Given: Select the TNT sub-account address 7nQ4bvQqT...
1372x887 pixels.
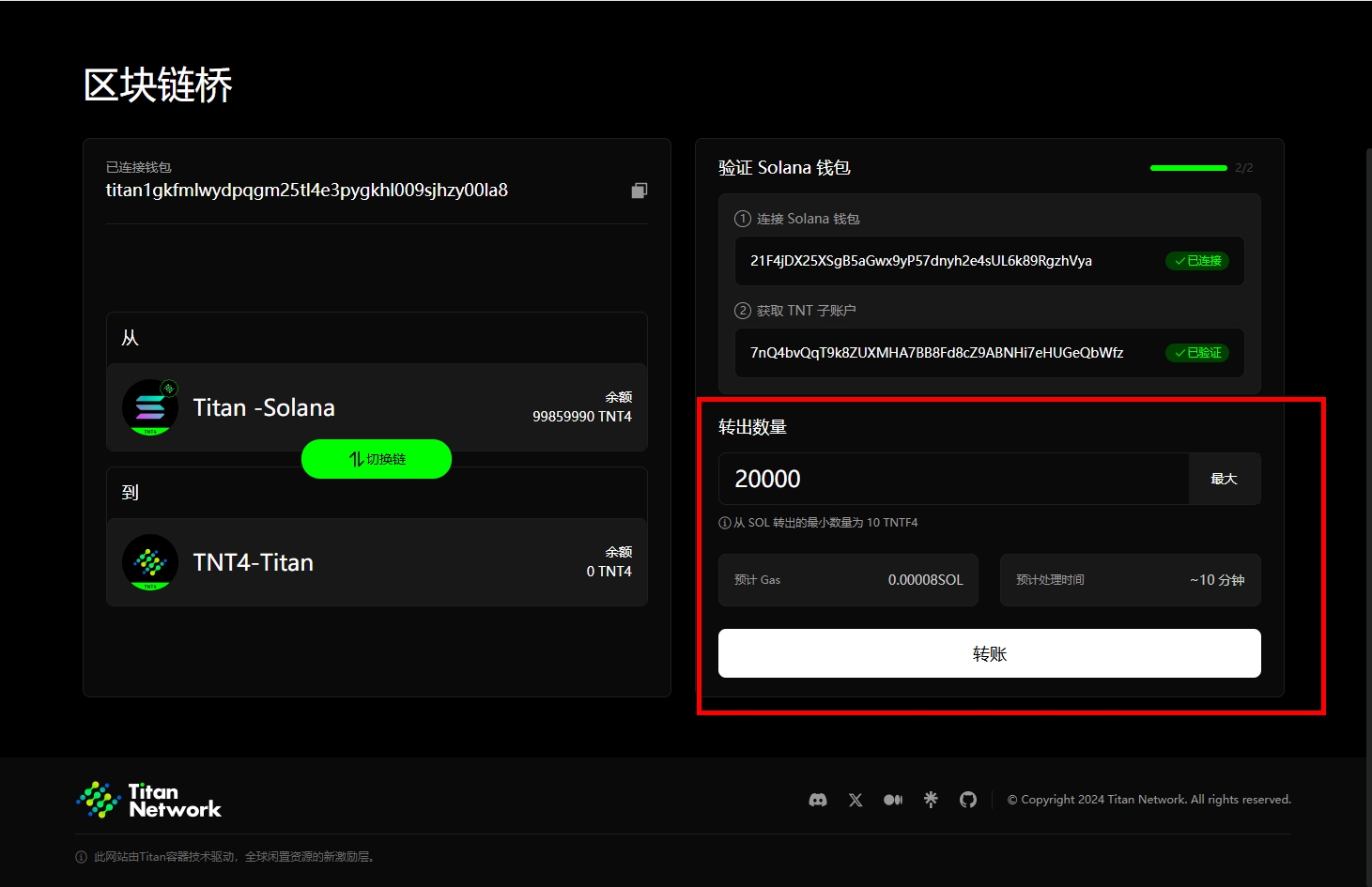Looking at the screenshot, I should pyautogui.click(x=936, y=353).
